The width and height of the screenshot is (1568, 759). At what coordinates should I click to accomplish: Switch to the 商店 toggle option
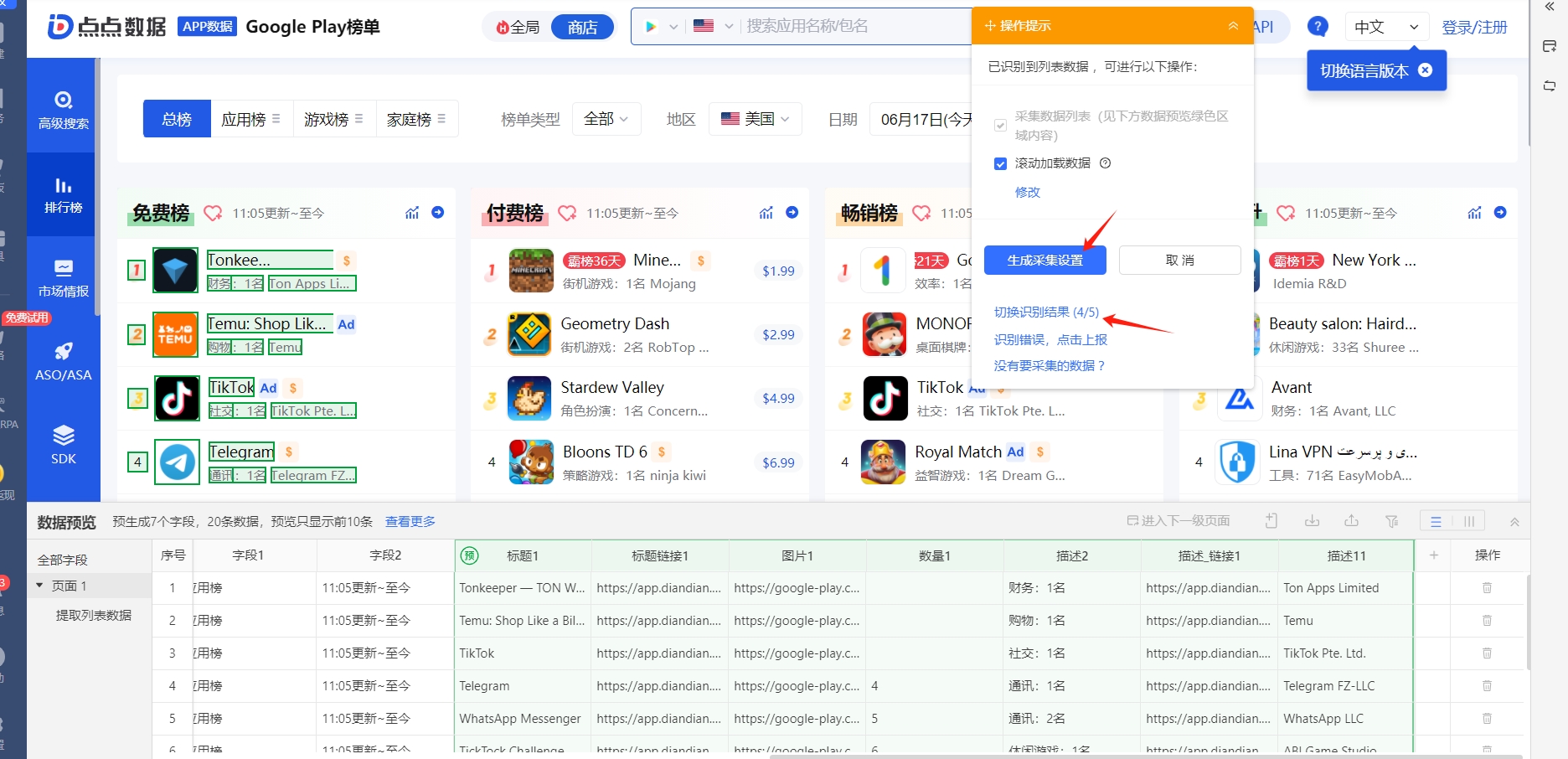582,28
